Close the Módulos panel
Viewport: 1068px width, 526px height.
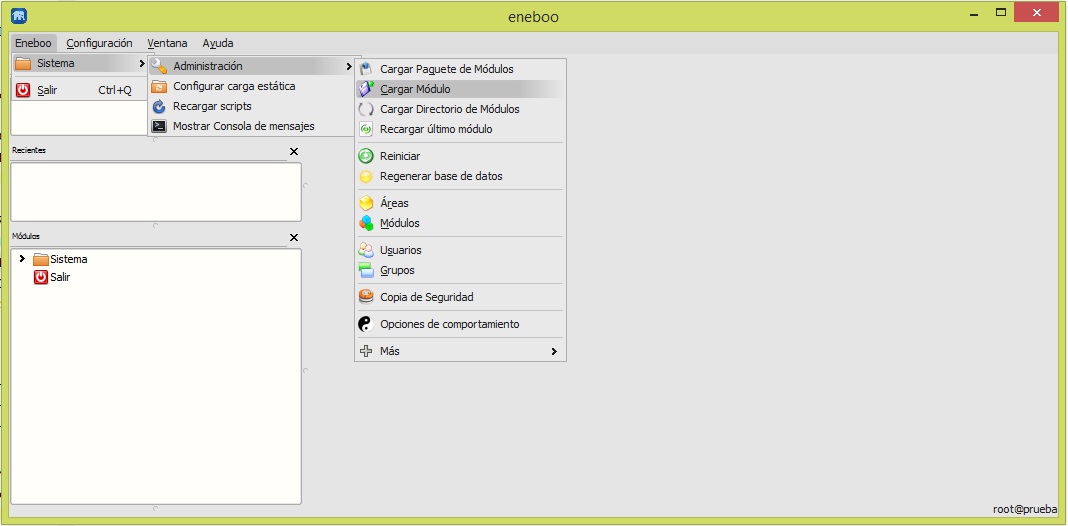tap(294, 238)
